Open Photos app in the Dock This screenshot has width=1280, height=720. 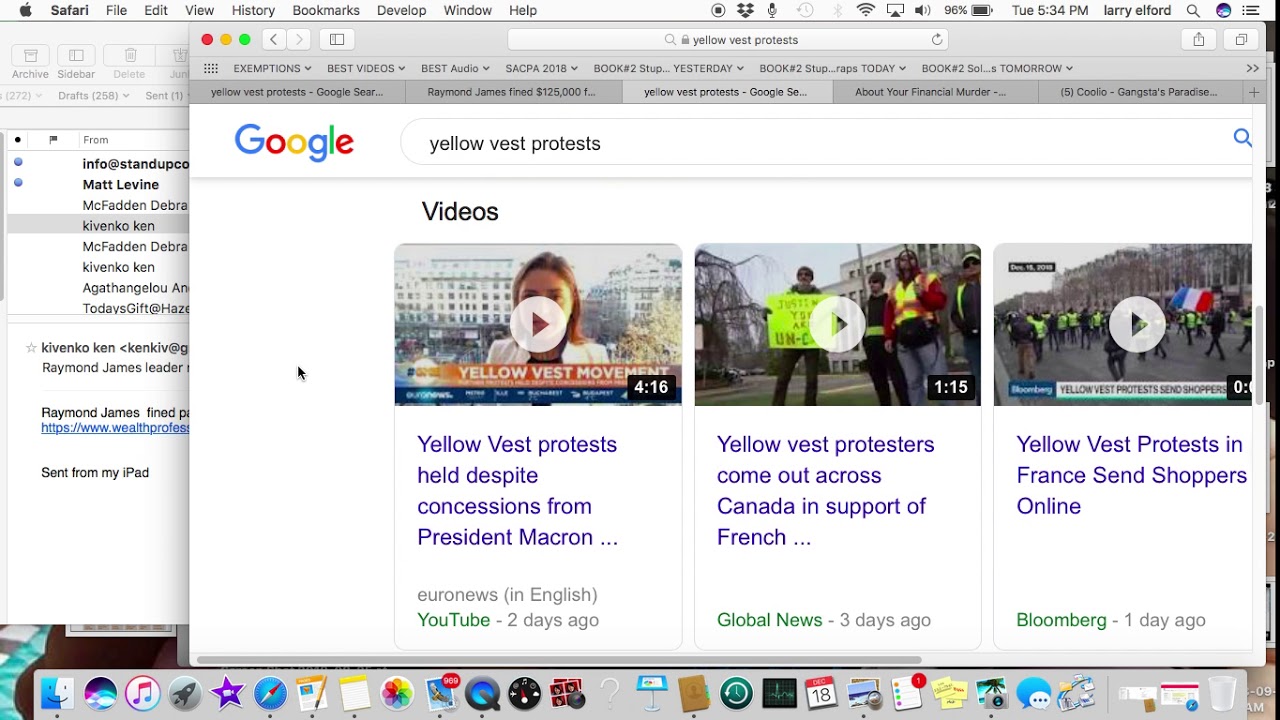(397, 693)
